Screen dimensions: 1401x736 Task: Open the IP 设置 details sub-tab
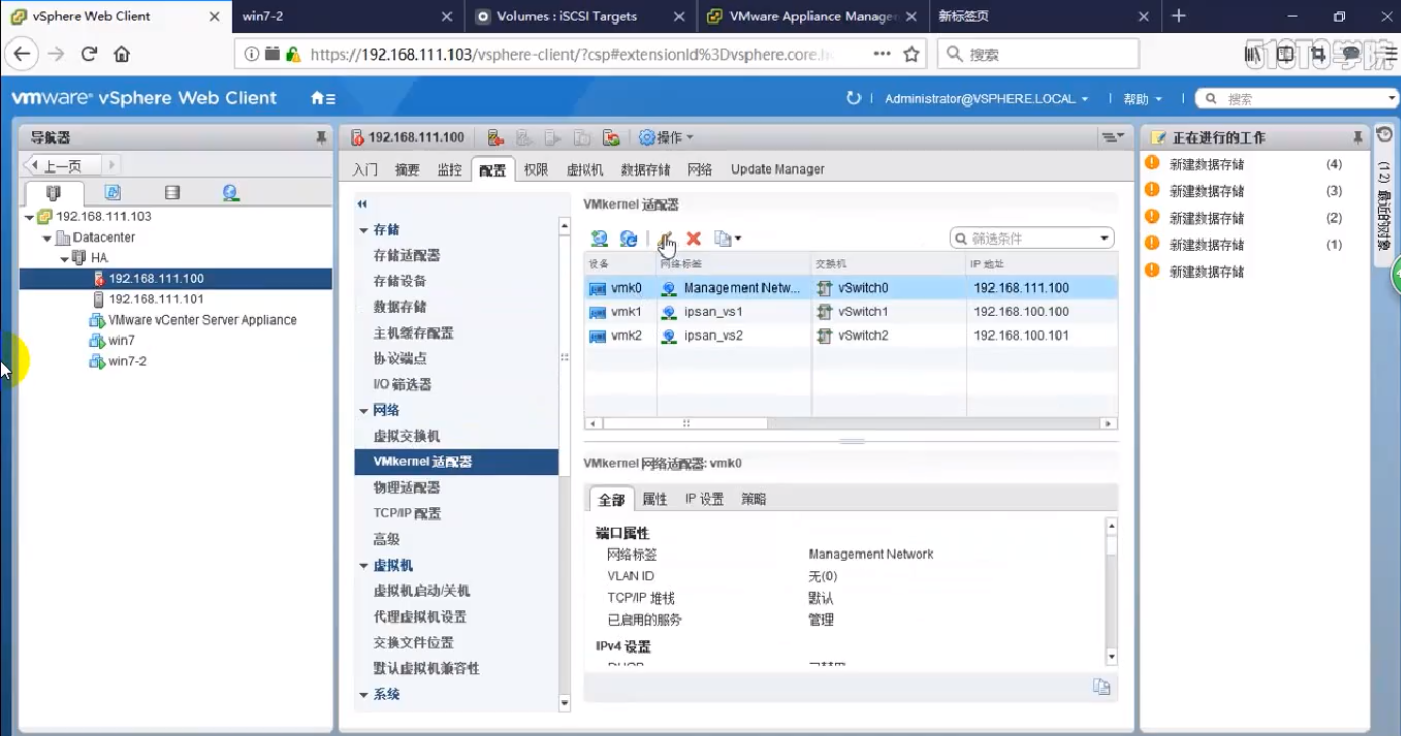coord(704,499)
